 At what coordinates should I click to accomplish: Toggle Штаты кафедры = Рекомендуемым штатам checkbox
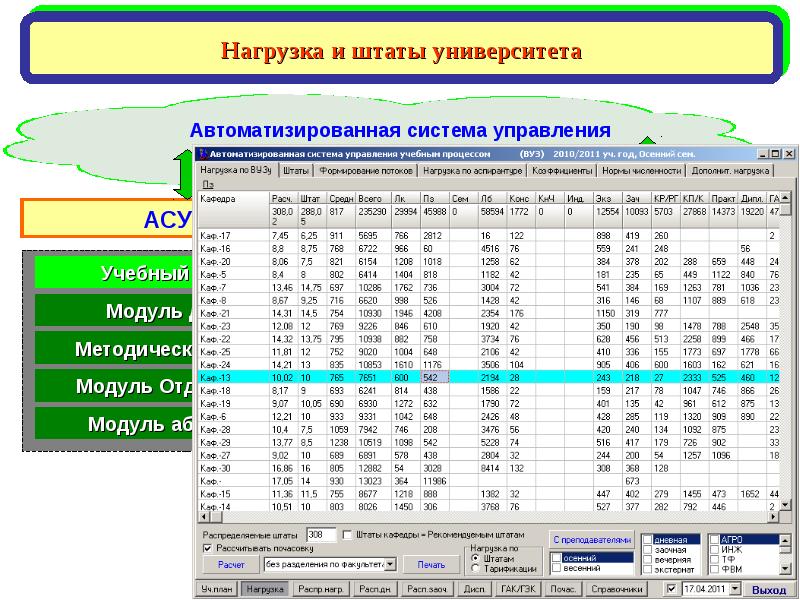347,534
